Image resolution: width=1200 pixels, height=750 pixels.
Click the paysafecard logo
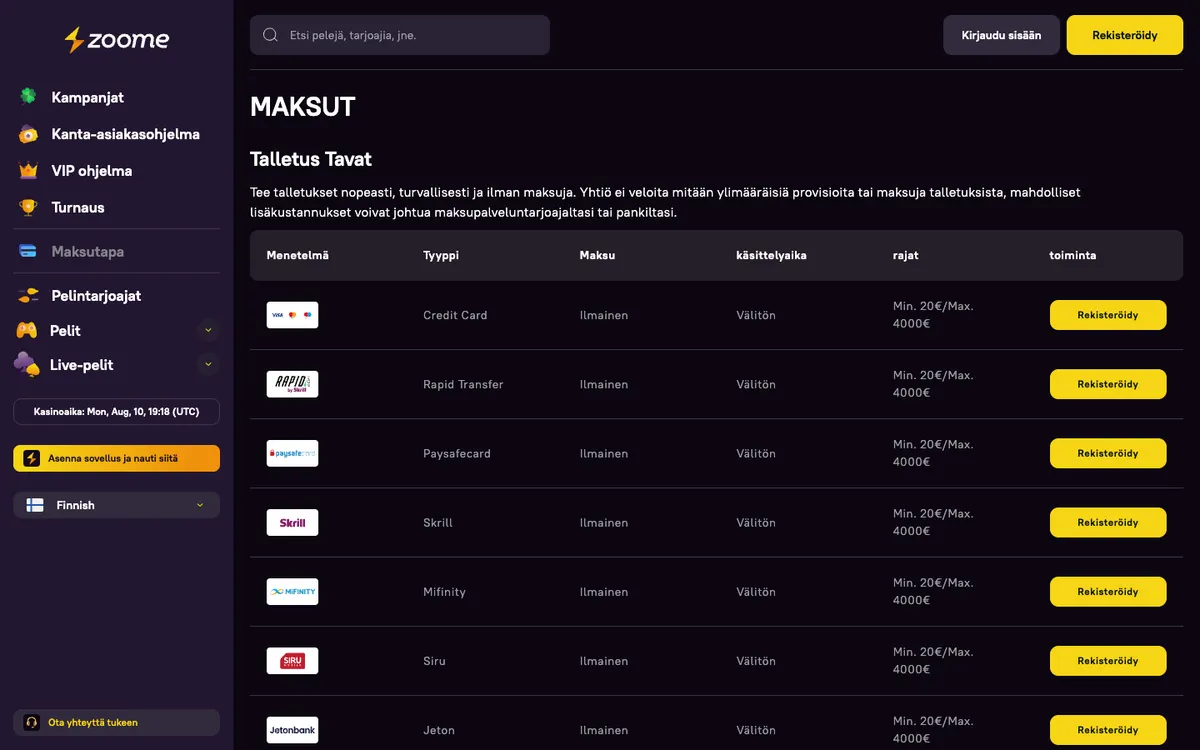(292, 453)
